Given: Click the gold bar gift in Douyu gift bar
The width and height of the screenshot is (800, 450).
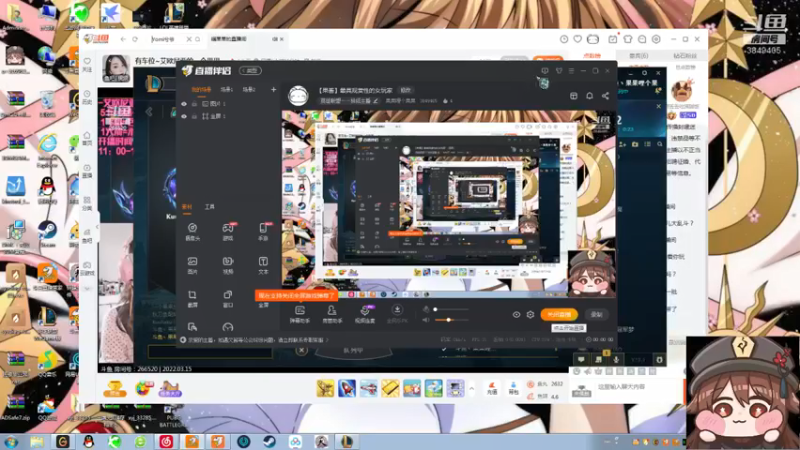Looking at the screenshot, I should [390, 388].
